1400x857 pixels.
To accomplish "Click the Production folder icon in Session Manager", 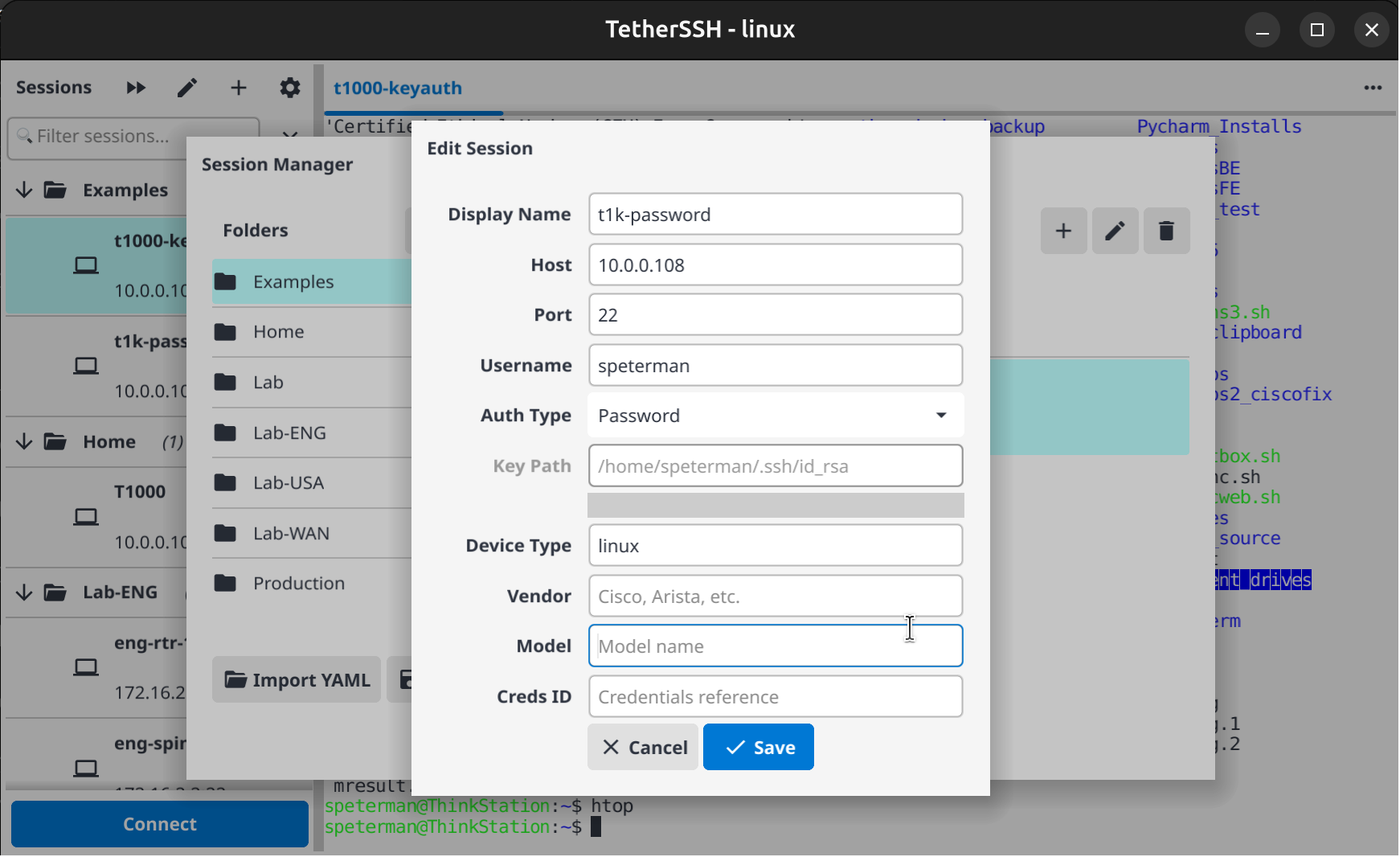I will [x=226, y=583].
